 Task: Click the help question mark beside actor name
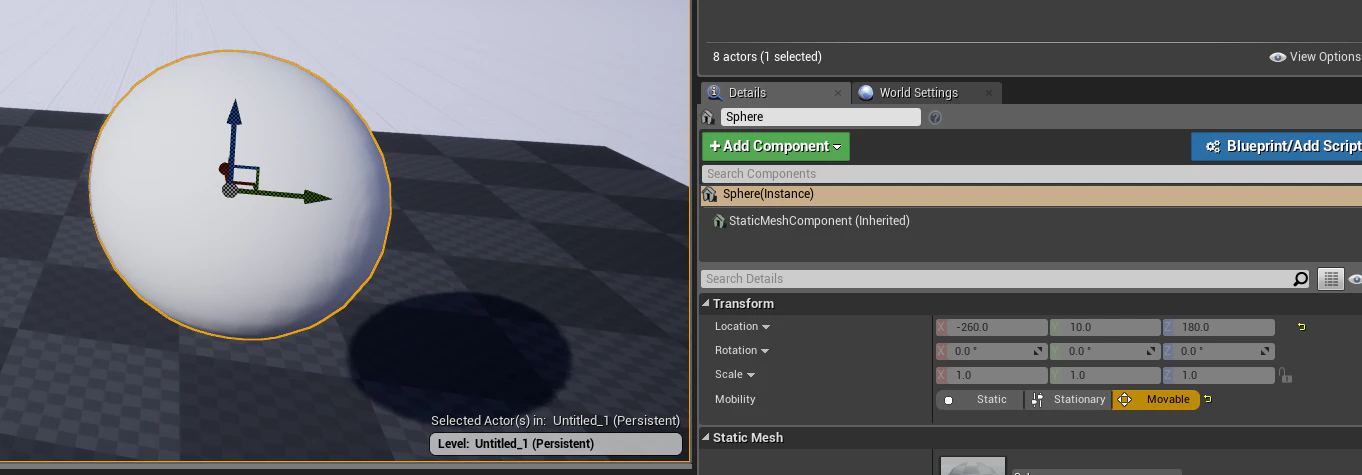tap(935, 117)
